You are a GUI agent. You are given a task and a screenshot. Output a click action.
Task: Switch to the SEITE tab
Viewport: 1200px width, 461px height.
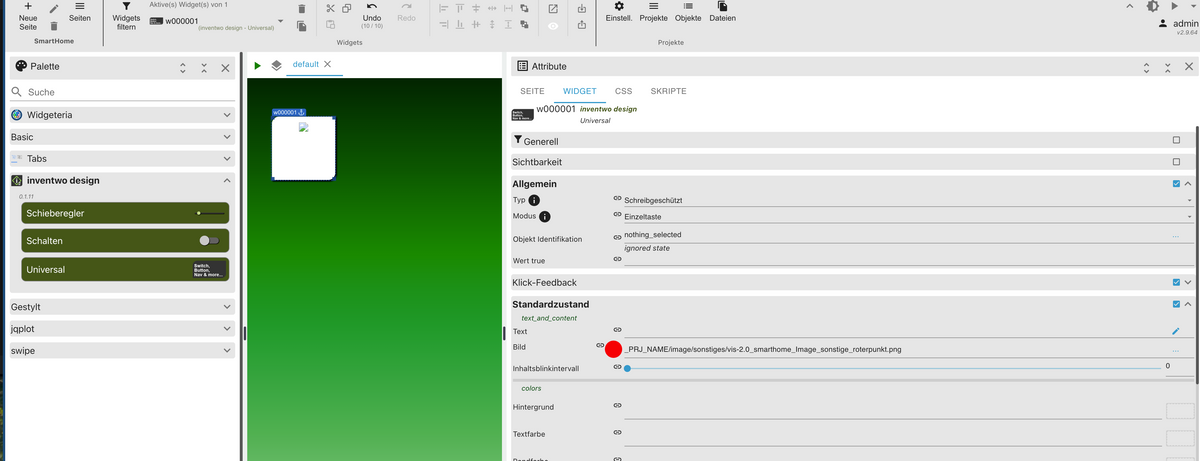tap(532, 91)
